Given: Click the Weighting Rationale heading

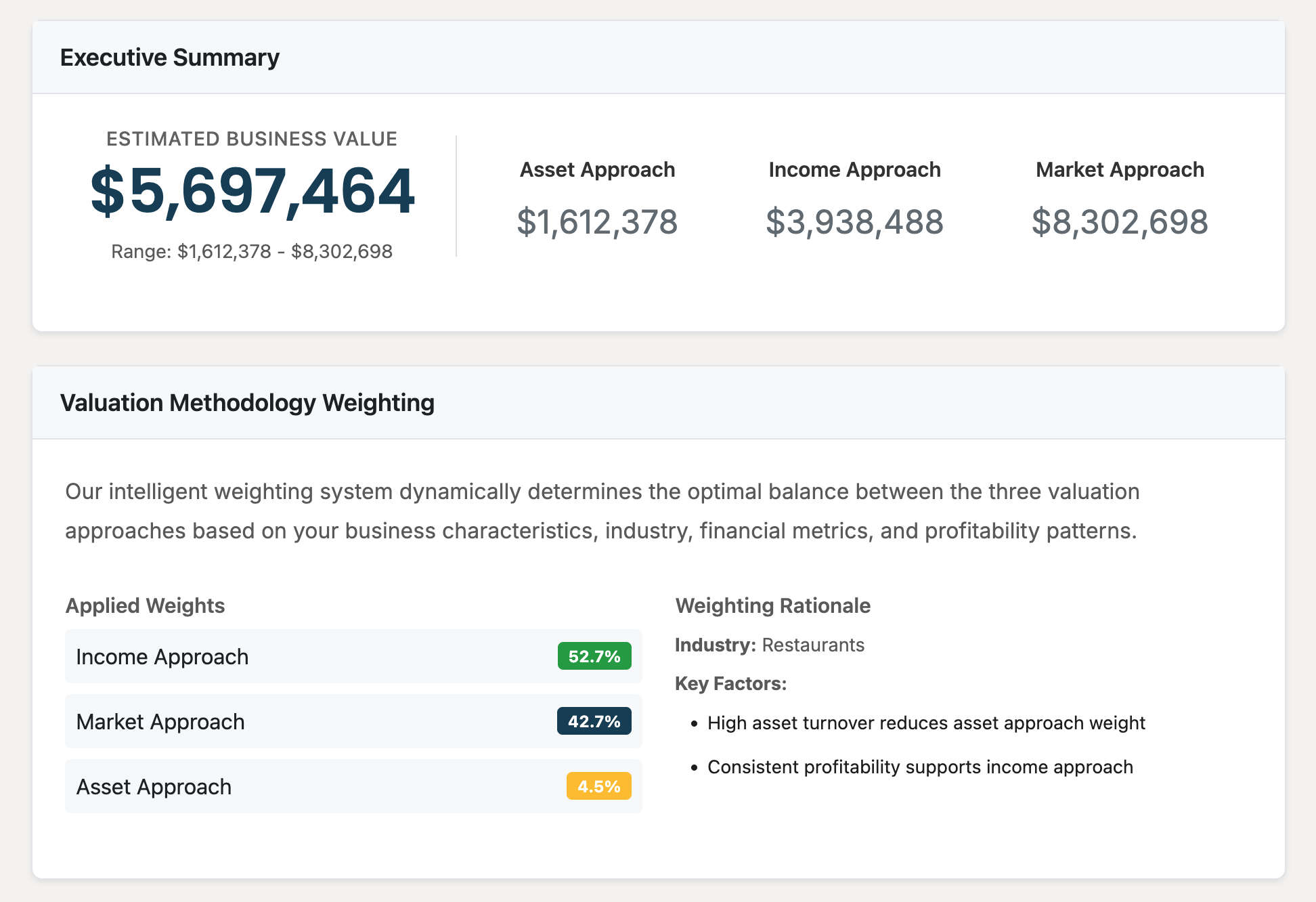Looking at the screenshot, I should click(x=773, y=605).
